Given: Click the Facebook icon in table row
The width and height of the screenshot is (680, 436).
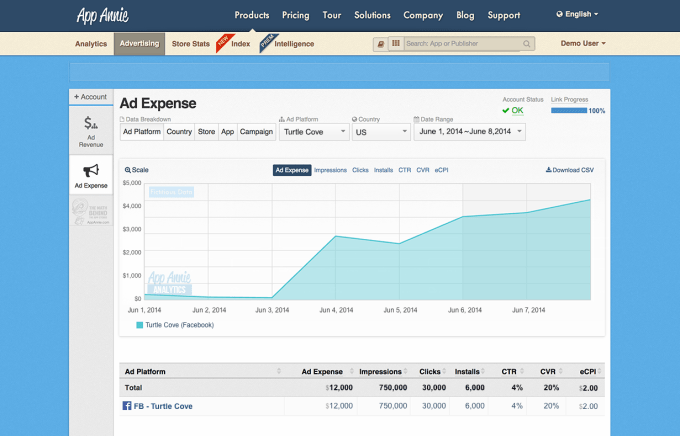Looking at the screenshot, I should [x=127, y=406].
